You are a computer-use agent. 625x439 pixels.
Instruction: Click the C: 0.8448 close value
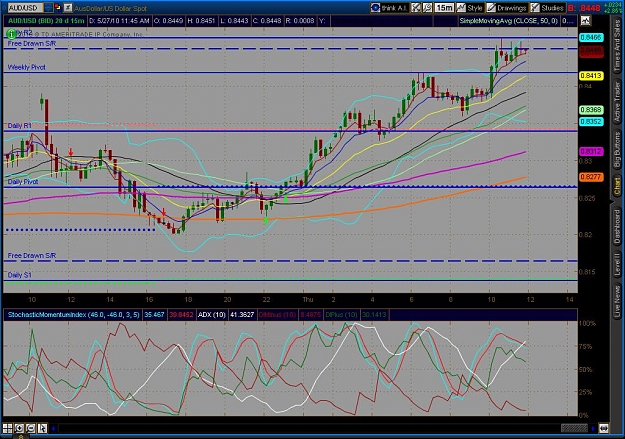coord(267,21)
